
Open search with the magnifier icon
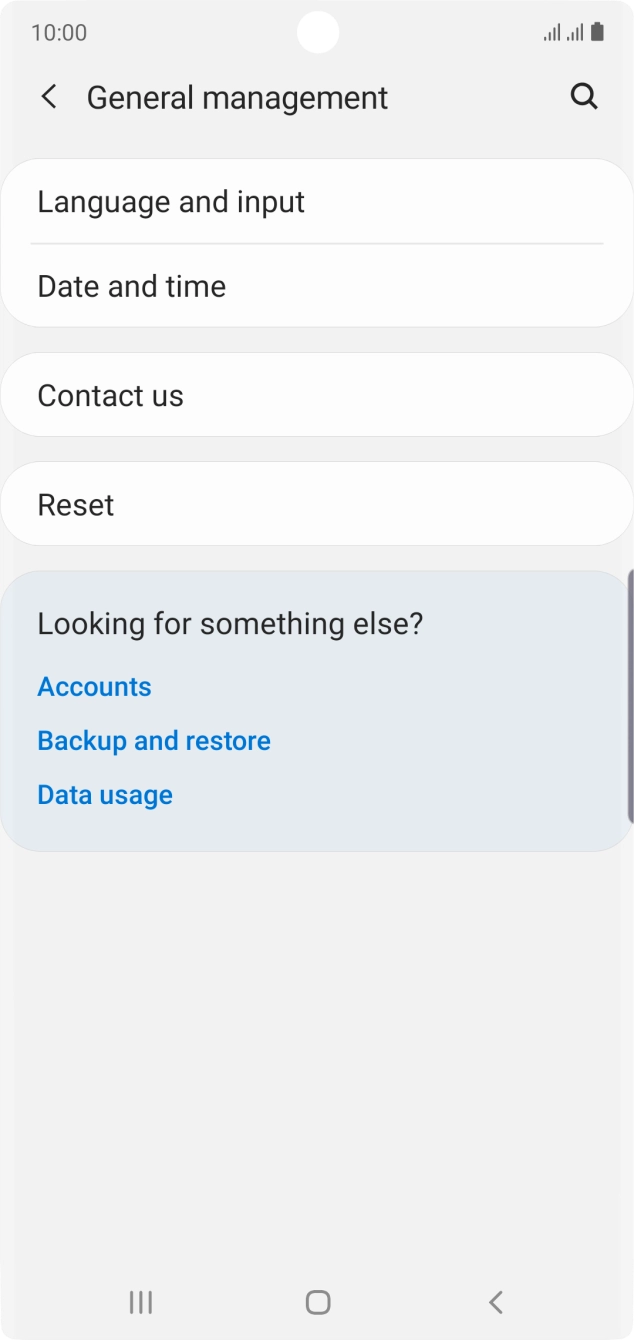tap(584, 97)
